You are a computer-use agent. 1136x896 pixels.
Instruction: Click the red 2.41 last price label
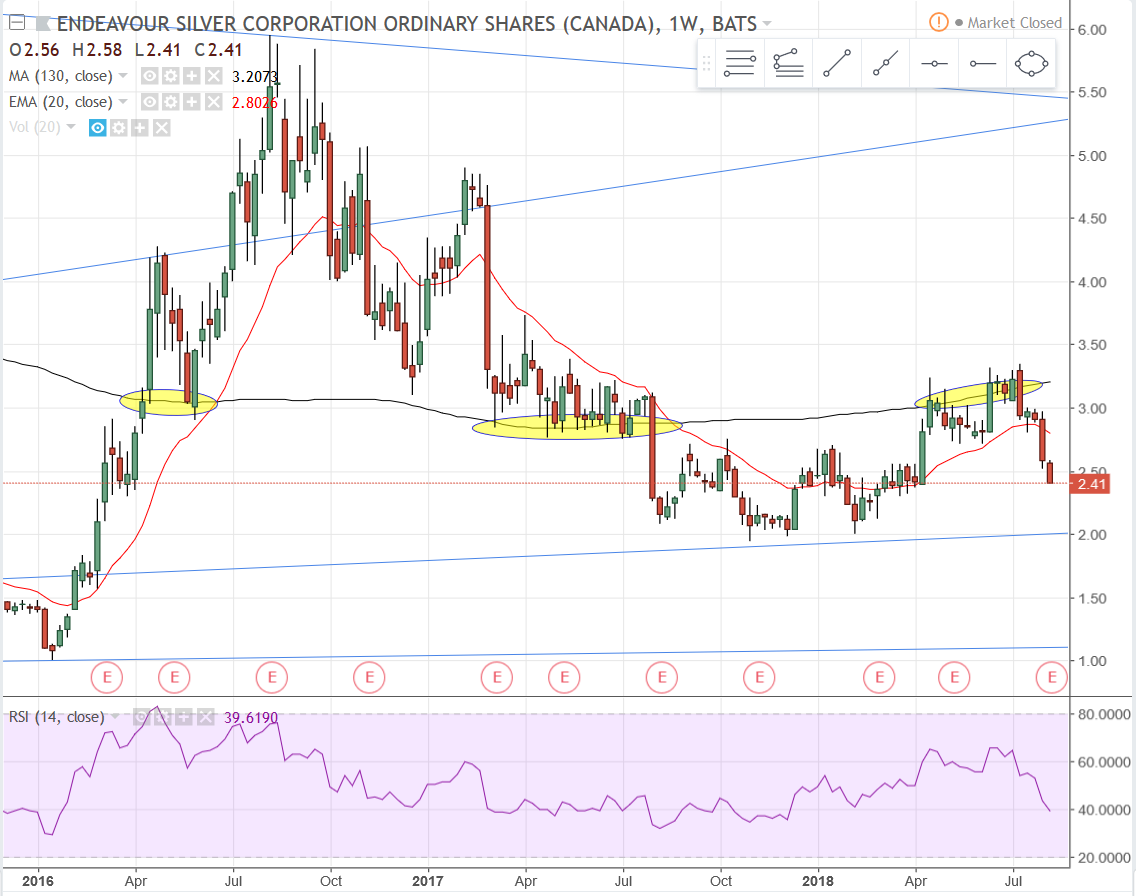(x=1090, y=484)
